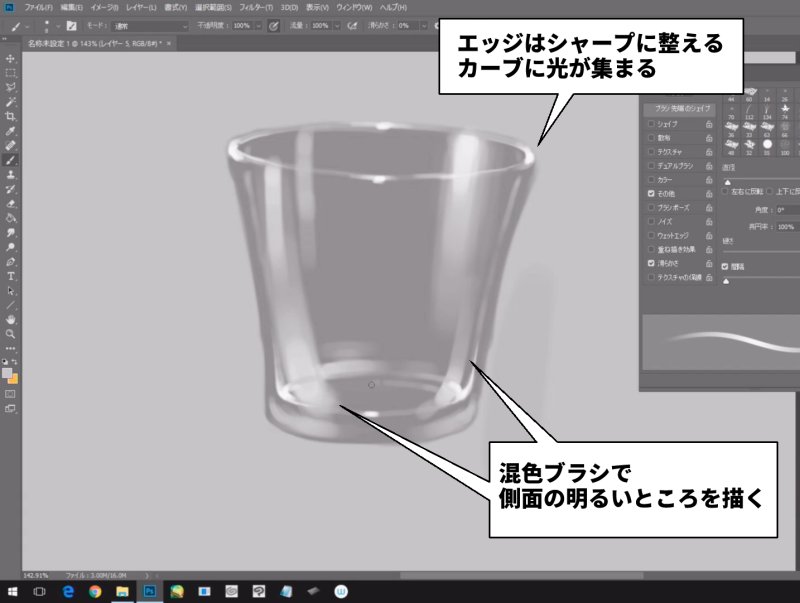The image size is (800, 603).
Task: Click ブラシ先端のシェイプ in the brush panel
Action: 685,109
